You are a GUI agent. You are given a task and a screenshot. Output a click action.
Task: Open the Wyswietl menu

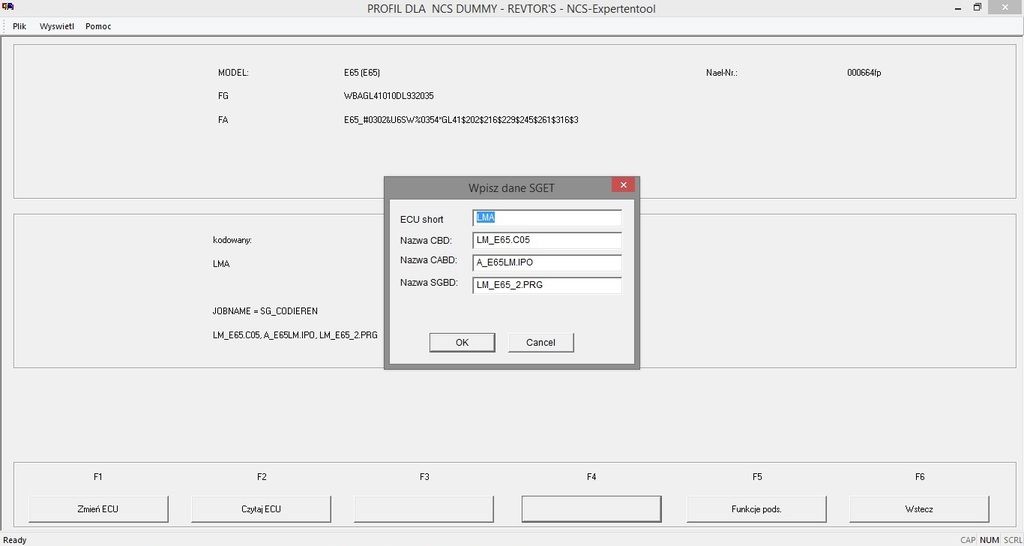point(57,27)
